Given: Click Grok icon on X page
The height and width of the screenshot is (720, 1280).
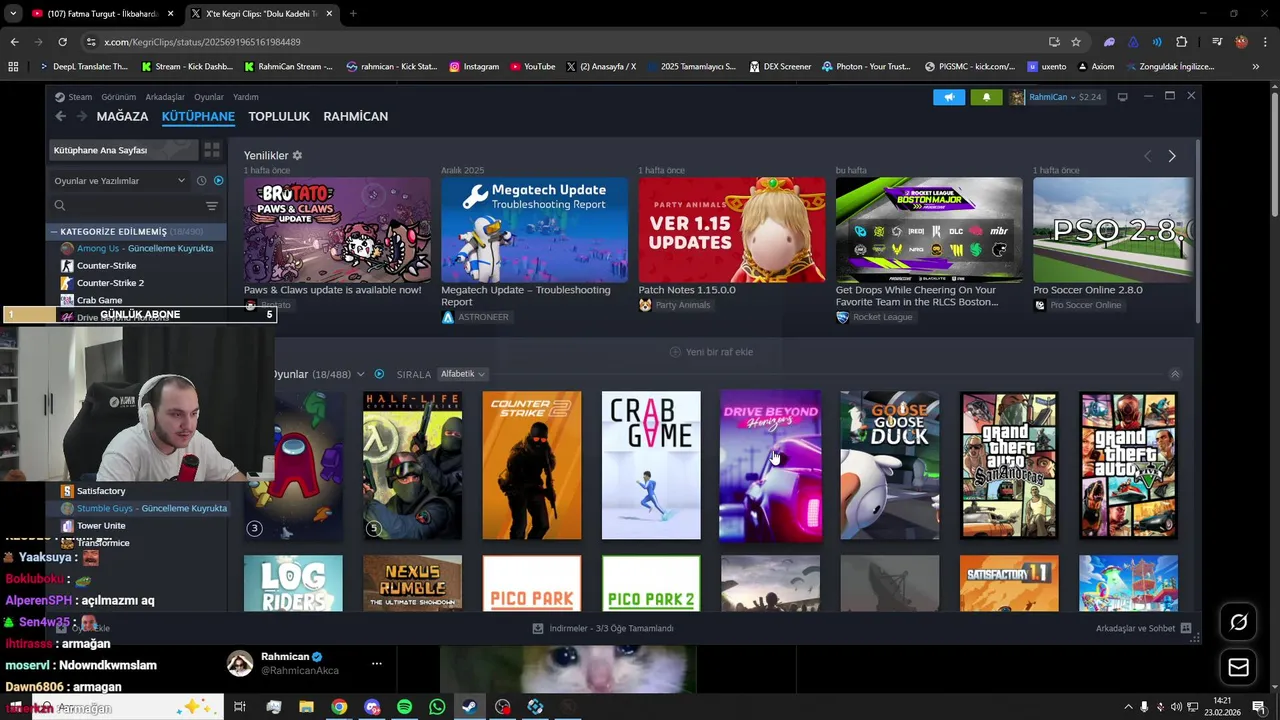Looking at the screenshot, I should (x=1238, y=622).
